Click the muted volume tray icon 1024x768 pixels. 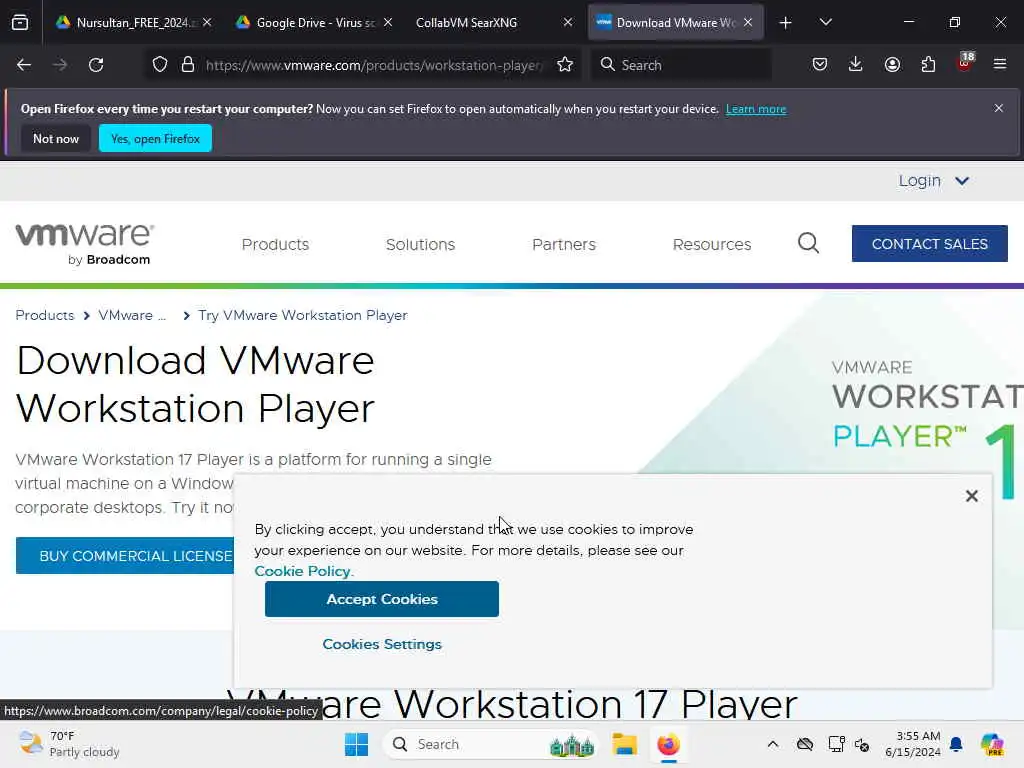(x=862, y=744)
